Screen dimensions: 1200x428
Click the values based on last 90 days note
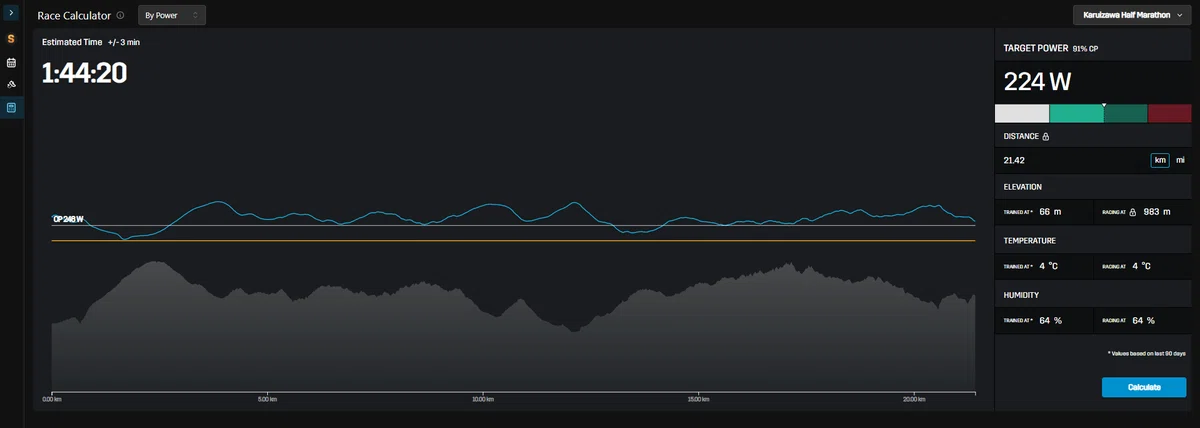pos(1146,354)
